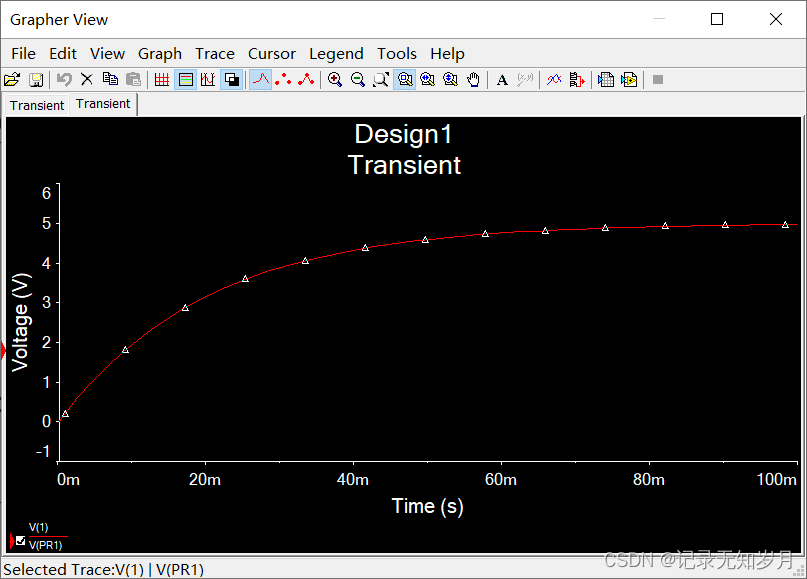
Task: Select the Zoom Area tool icon
Action: coord(405,80)
